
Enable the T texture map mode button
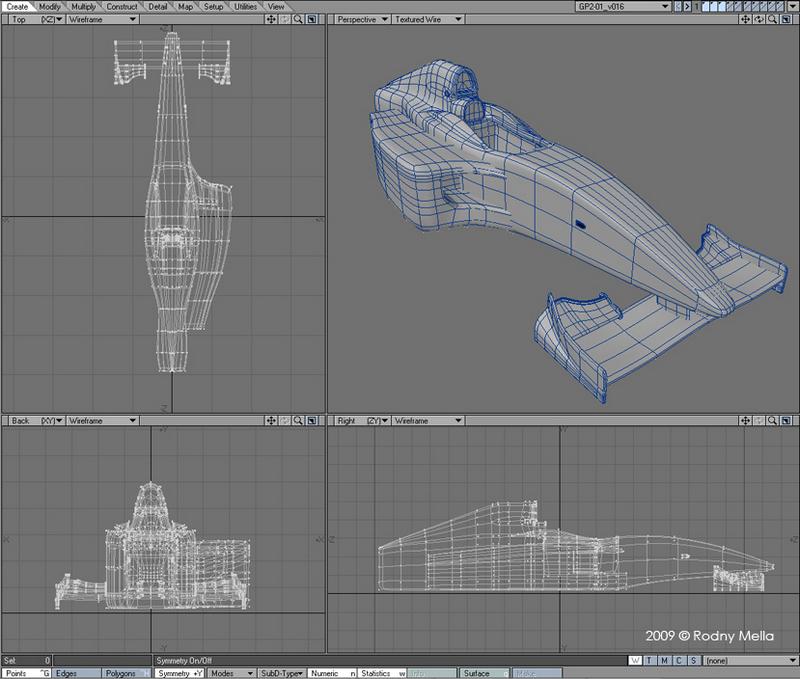click(x=649, y=661)
